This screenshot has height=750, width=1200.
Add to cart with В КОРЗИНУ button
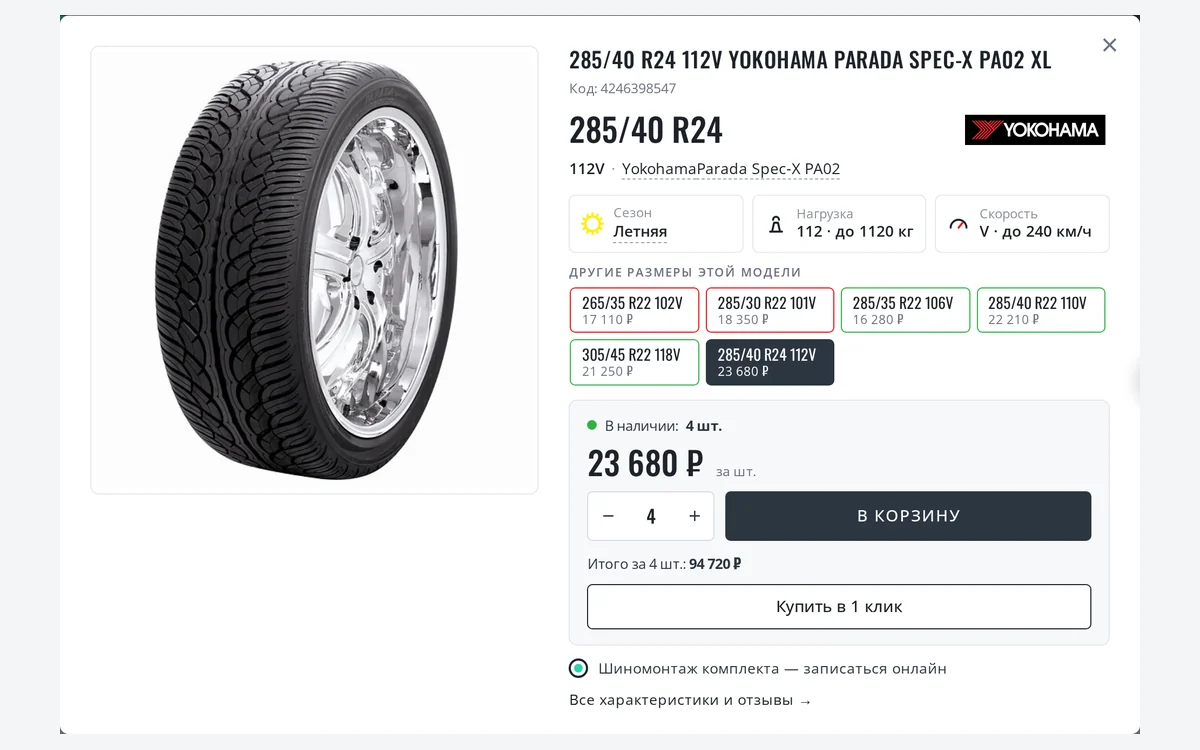point(908,516)
